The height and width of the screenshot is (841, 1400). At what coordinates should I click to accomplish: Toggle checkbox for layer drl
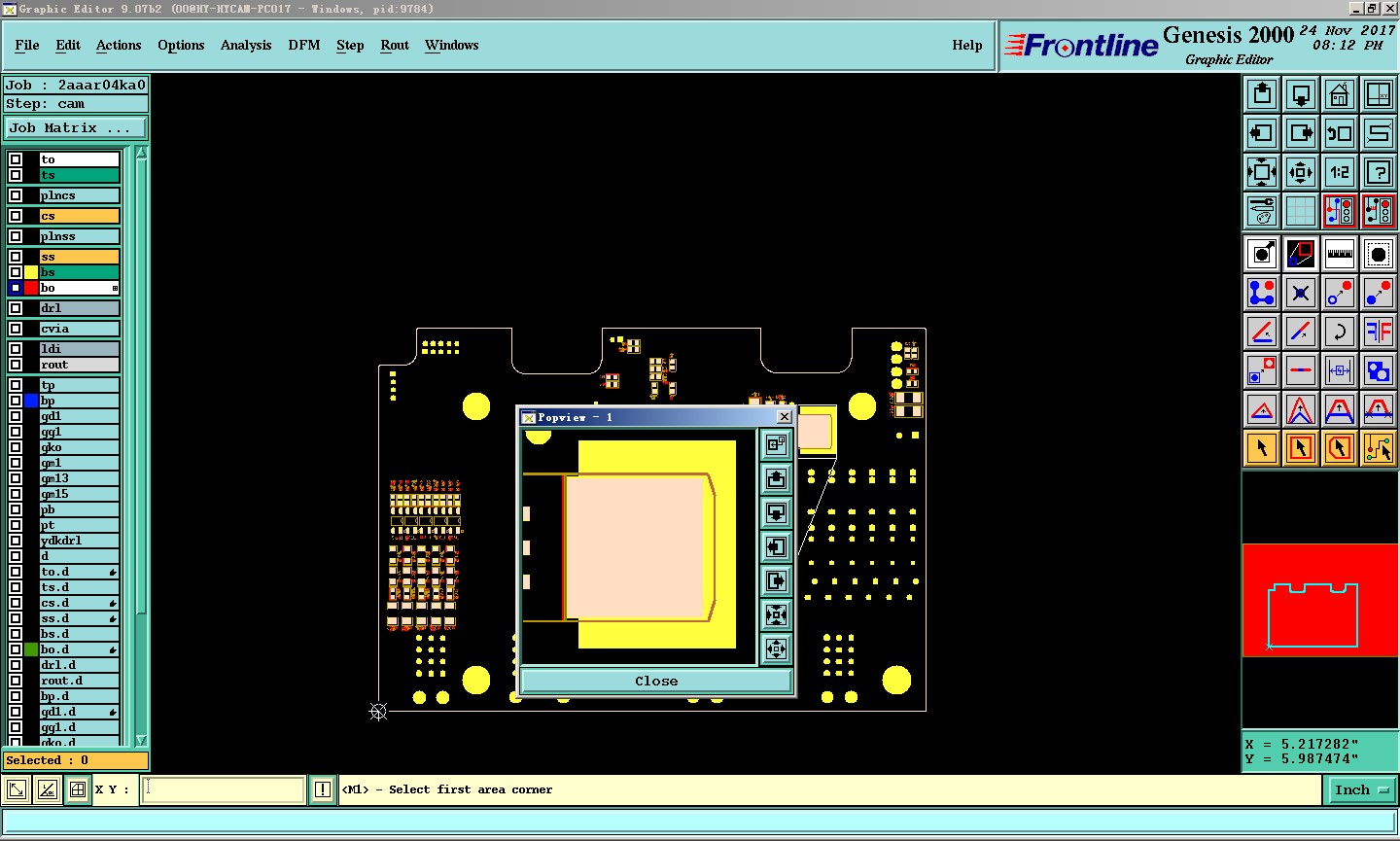pos(16,308)
